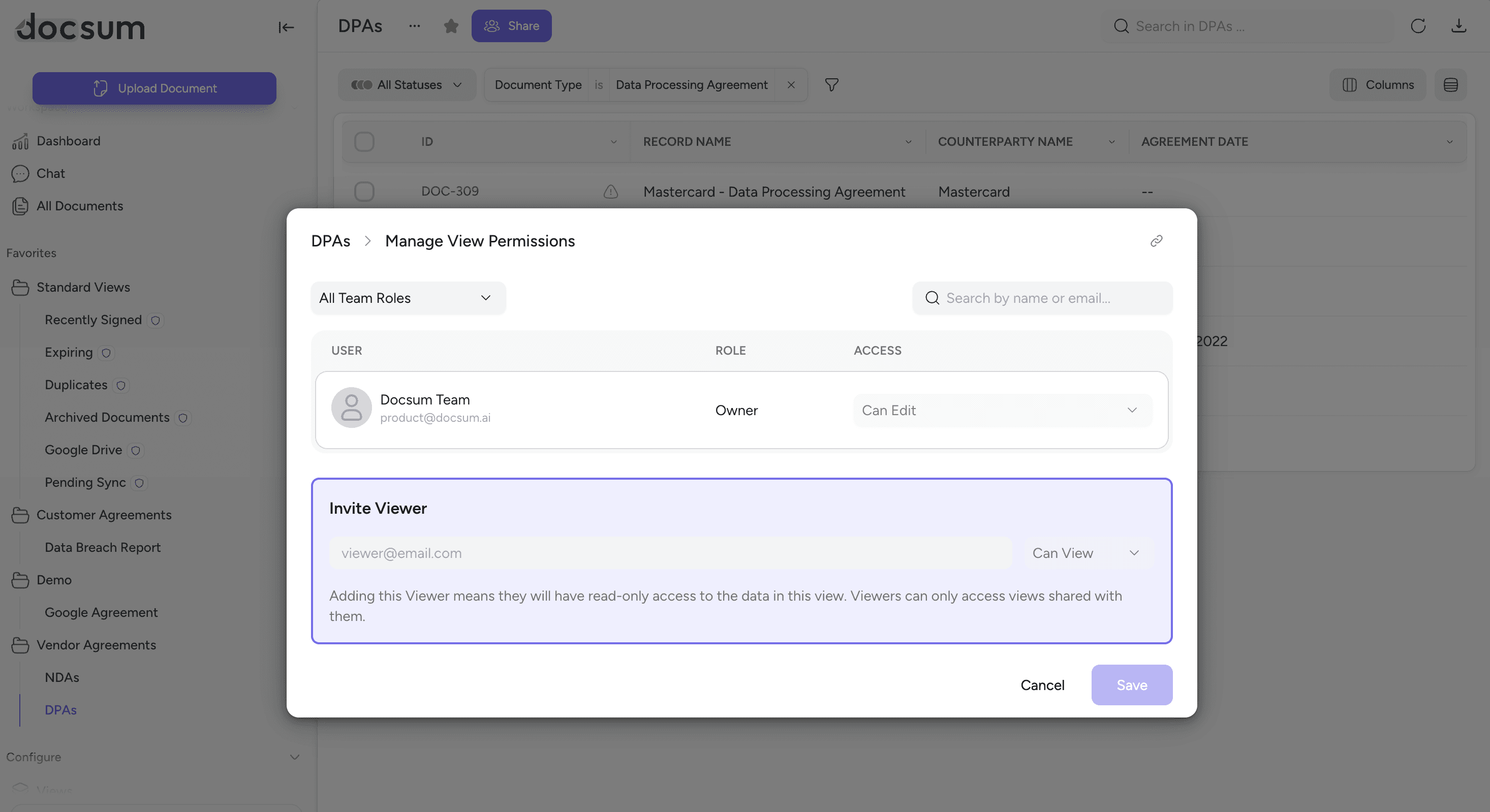Click the Cancel button in dialog
Screen dimensions: 1490x812
pos(1042,685)
